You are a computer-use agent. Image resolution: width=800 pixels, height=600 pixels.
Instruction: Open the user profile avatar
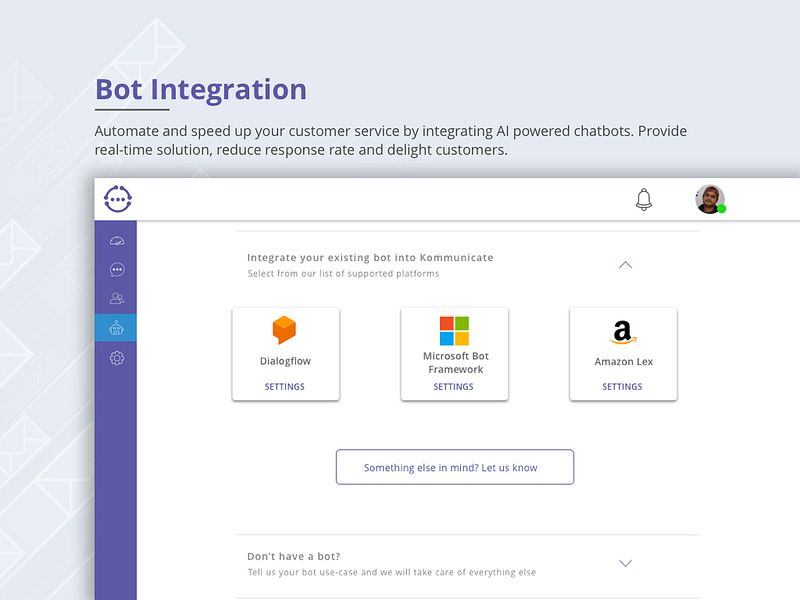coord(710,199)
